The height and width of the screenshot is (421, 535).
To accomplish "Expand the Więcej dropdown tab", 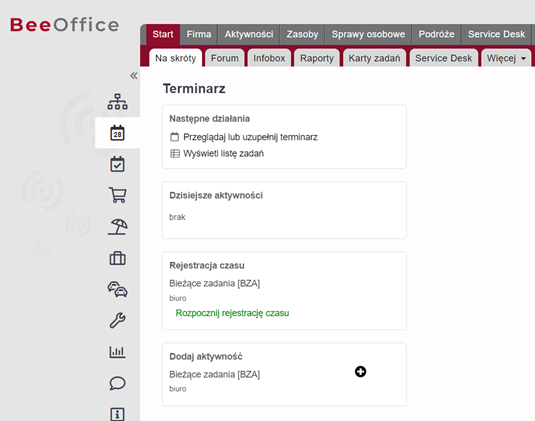I will pos(506,58).
